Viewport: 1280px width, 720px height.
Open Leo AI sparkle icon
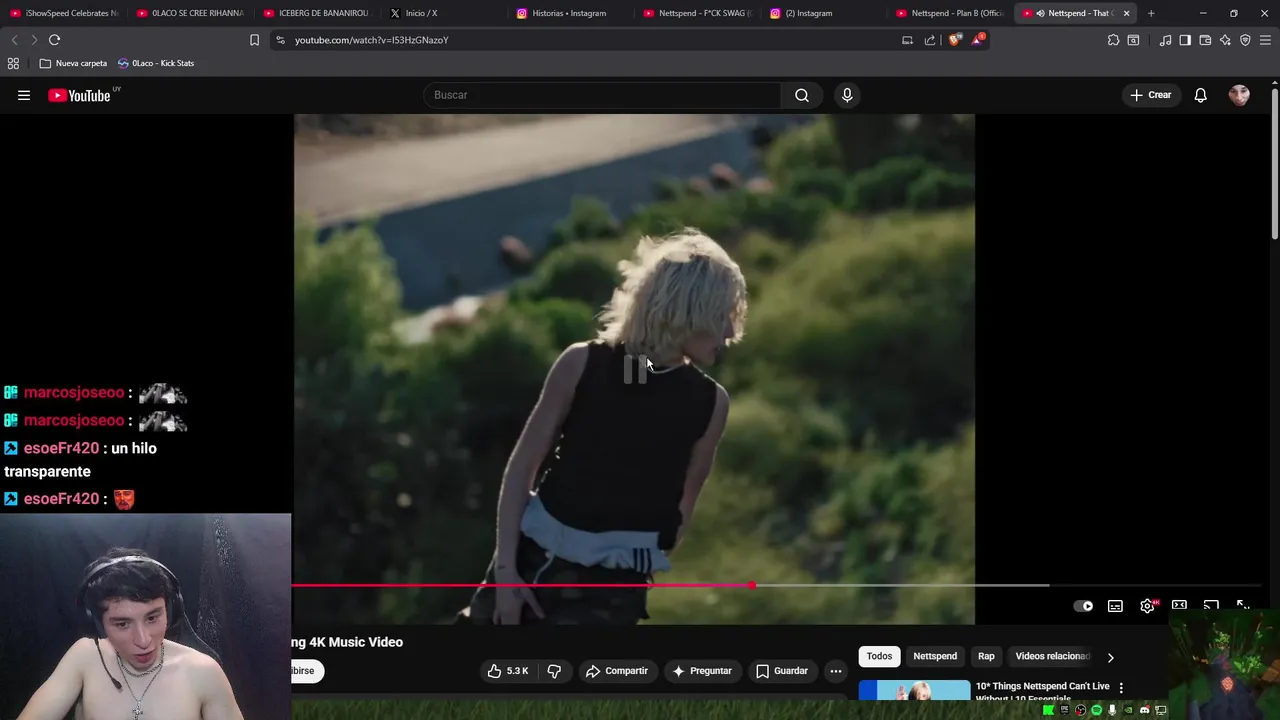click(x=1225, y=40)
